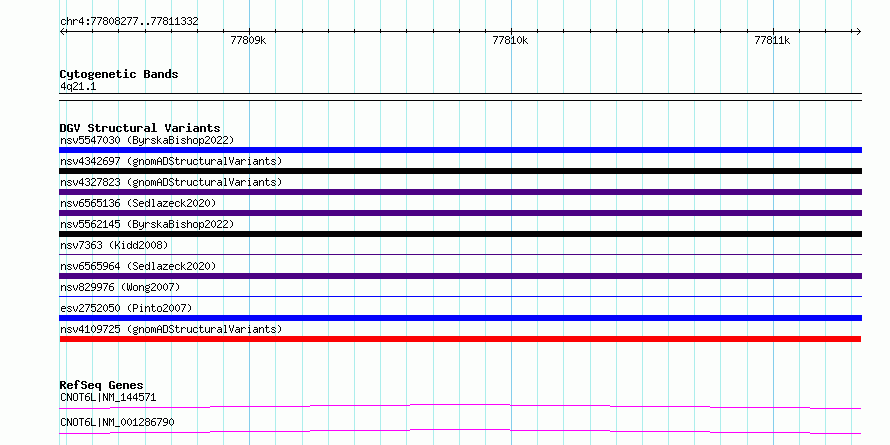Click the thin blue line under nsv829976
Screen dimensions: 890x445
(460, 296)
